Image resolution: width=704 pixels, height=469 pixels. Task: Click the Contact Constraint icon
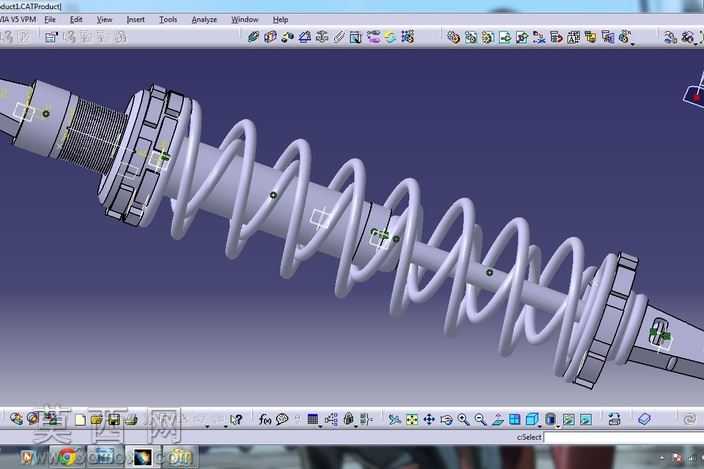coord(270,37)
